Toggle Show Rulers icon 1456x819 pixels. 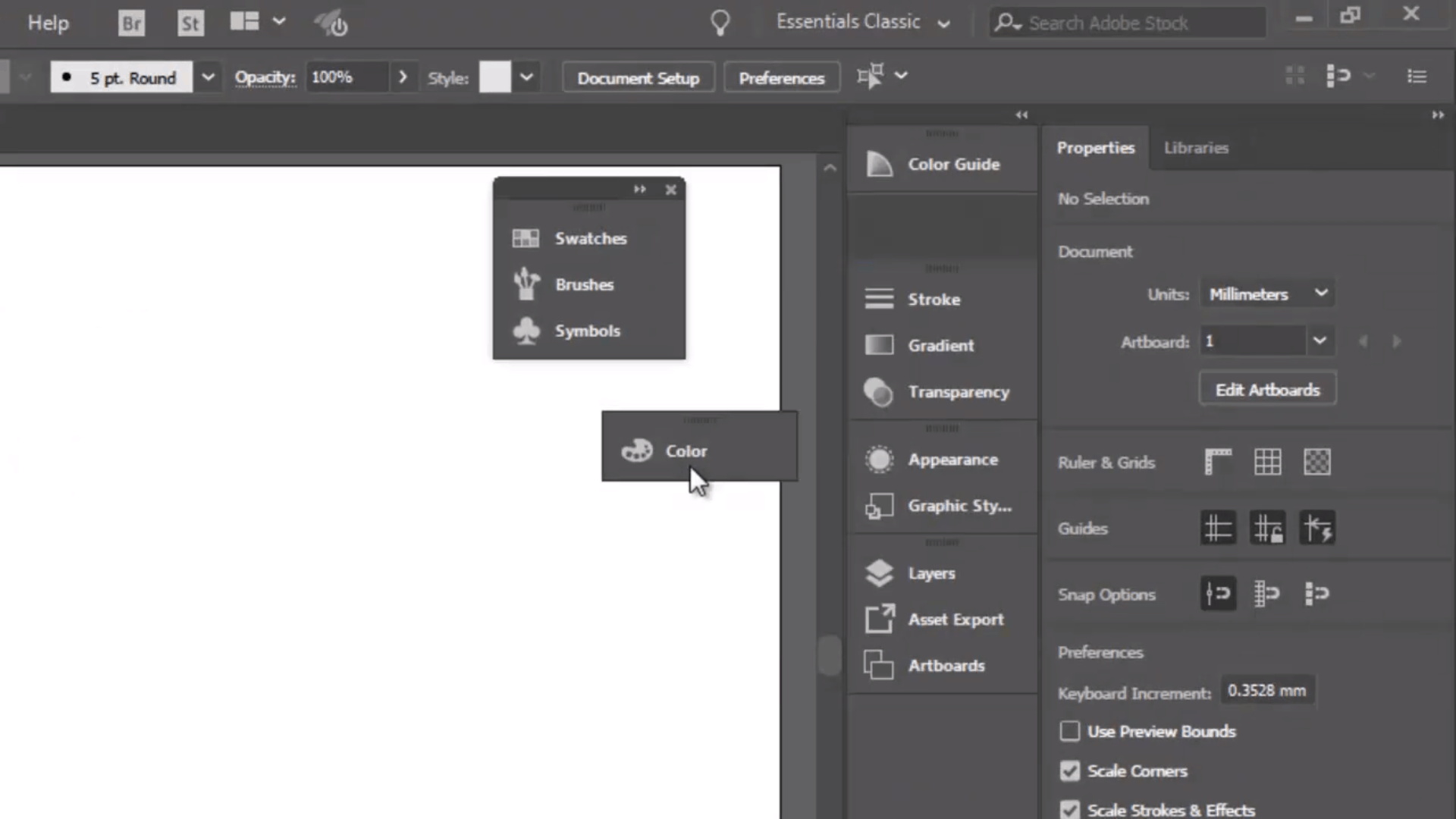click(x=1218, y=462)
